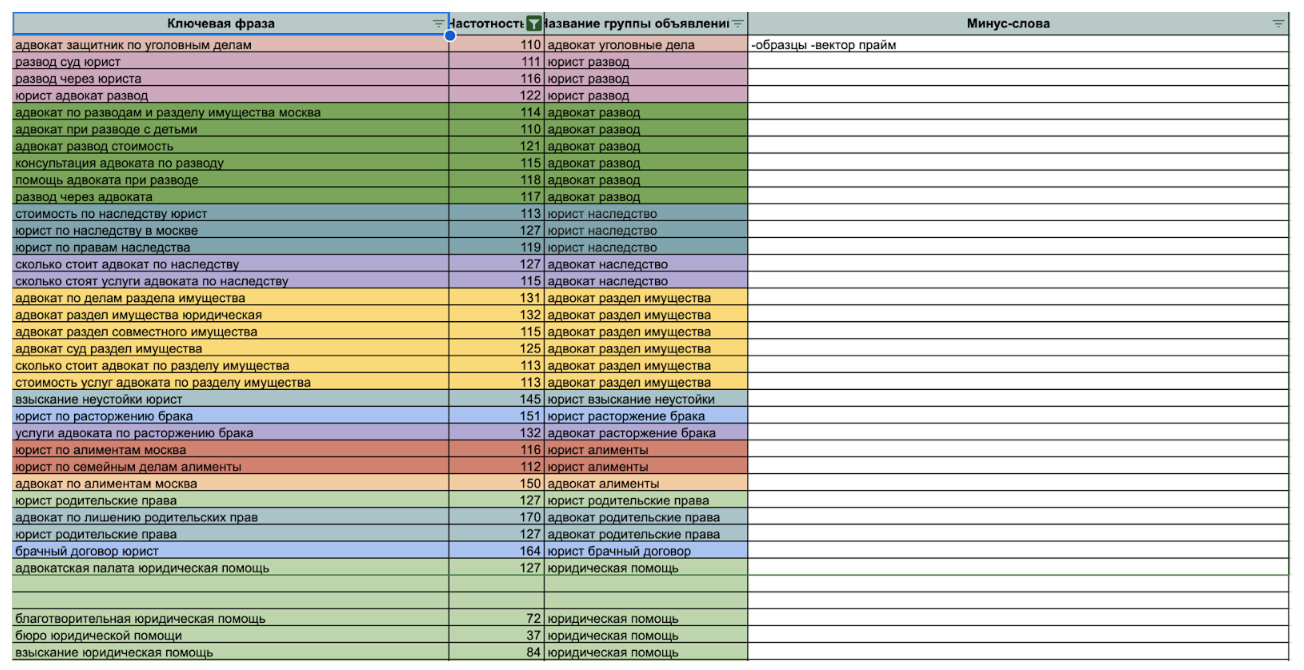Select cell 'юрист адвокат развод'

(231, 96)
